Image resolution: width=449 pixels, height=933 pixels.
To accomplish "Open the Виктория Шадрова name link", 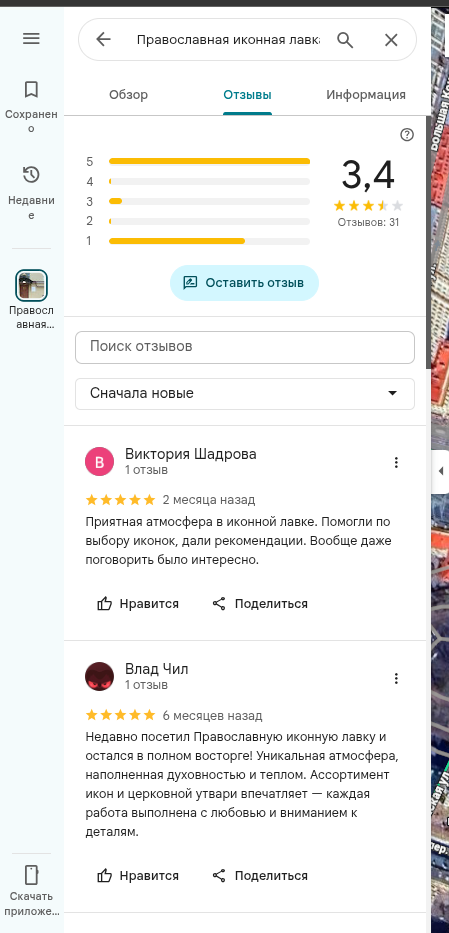I will tap(190, 454).
